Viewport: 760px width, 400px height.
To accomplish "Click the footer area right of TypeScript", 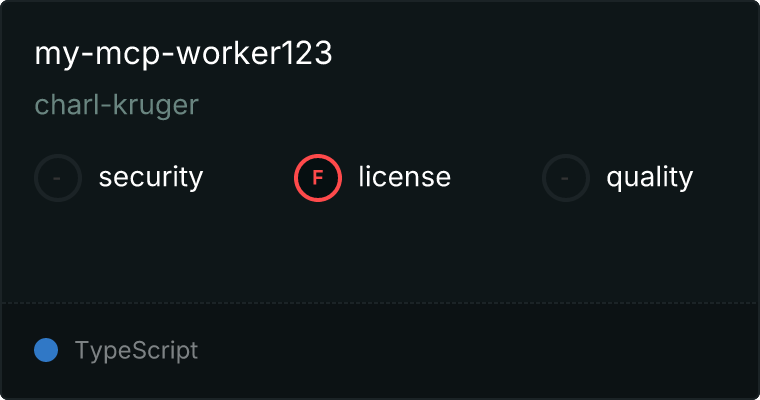I will (475, 350).
